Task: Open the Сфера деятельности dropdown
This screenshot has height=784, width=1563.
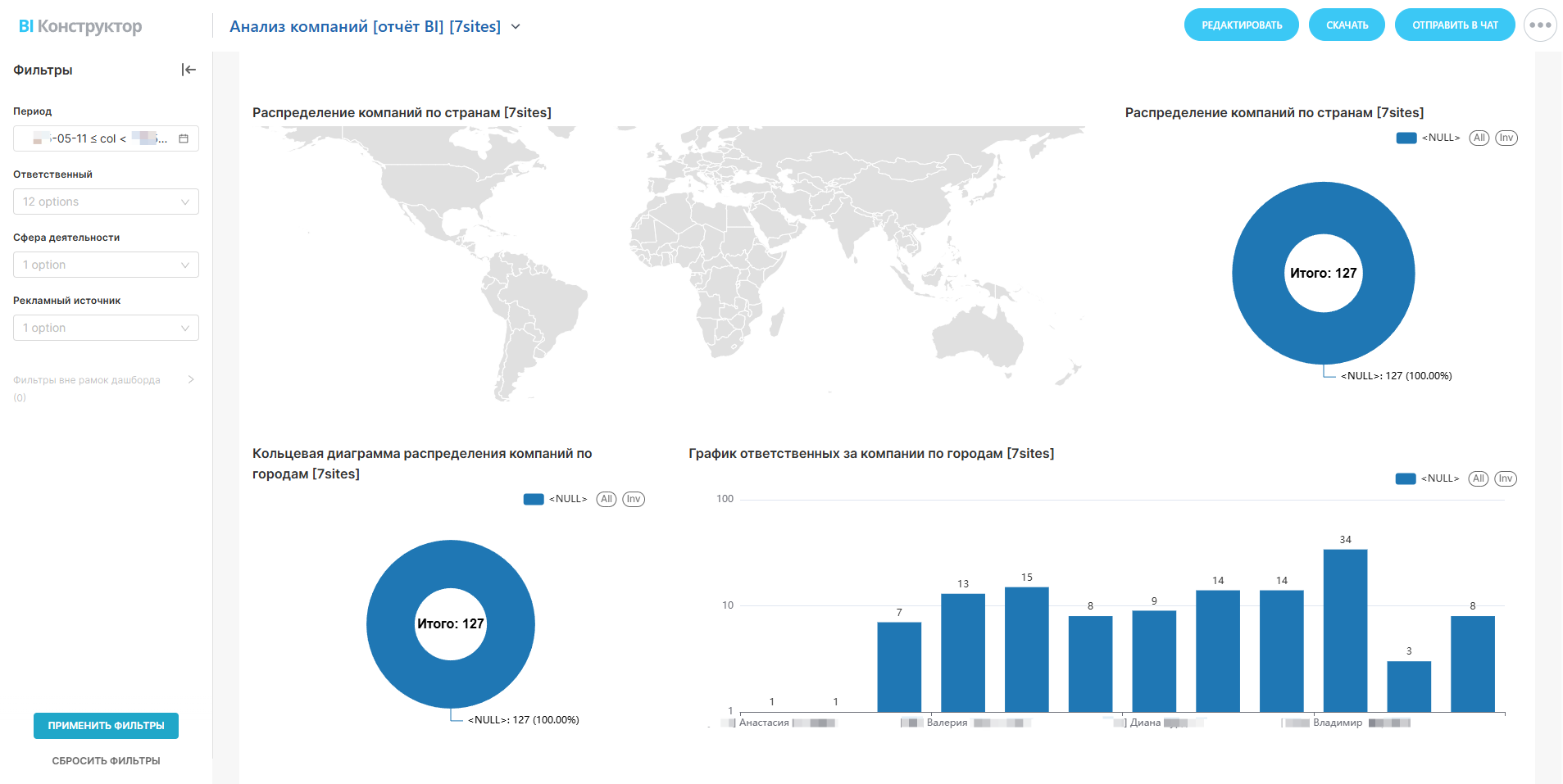Action: (x=106, y=265)
